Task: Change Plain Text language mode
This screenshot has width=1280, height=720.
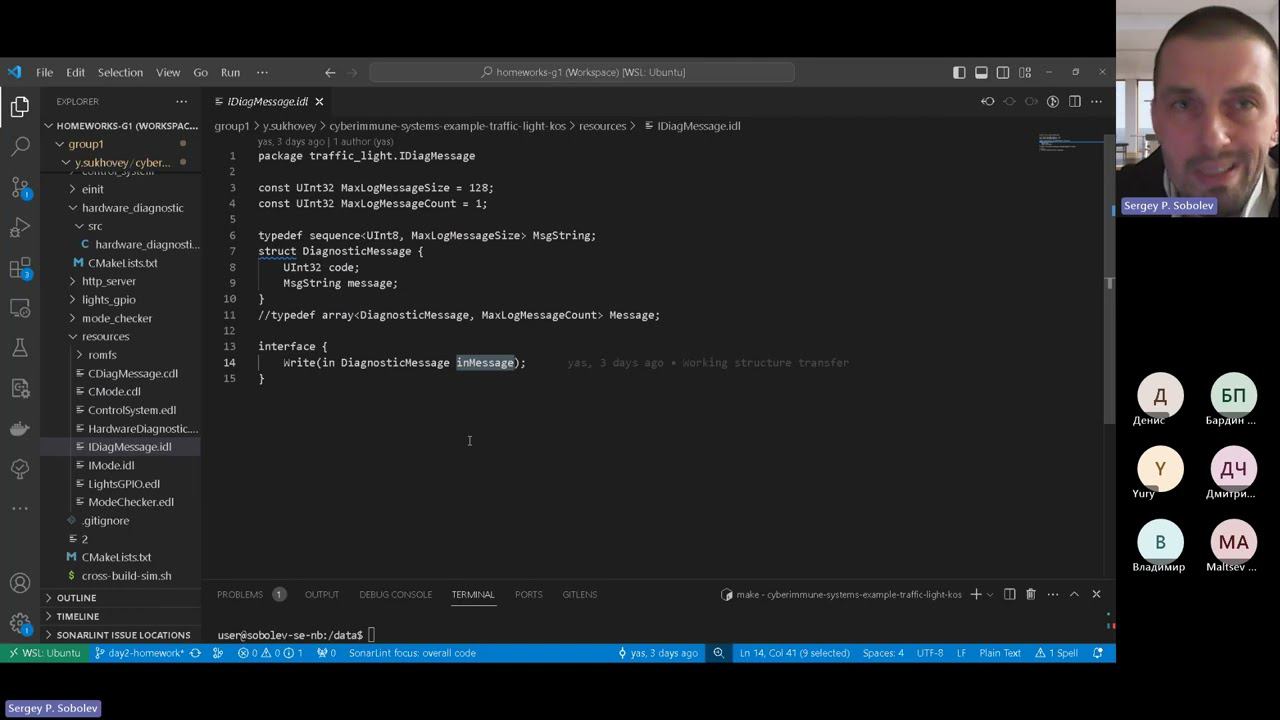Action: click(x=1000, y=653)
